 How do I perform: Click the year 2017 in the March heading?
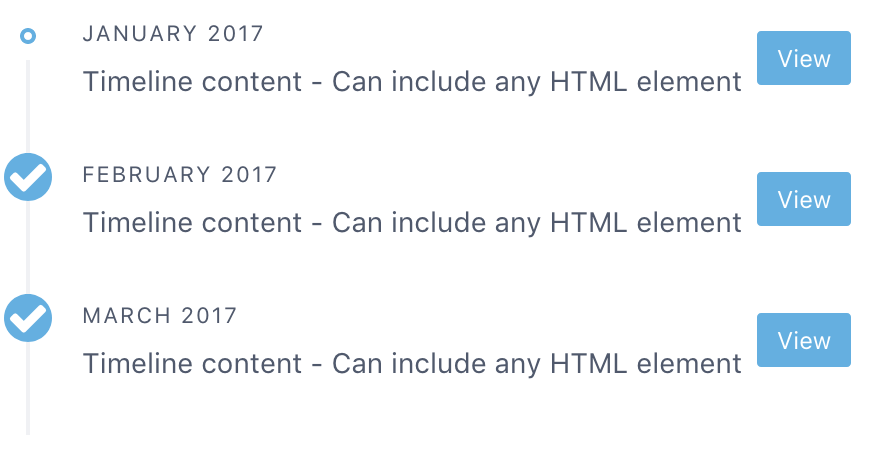[210, 316]
